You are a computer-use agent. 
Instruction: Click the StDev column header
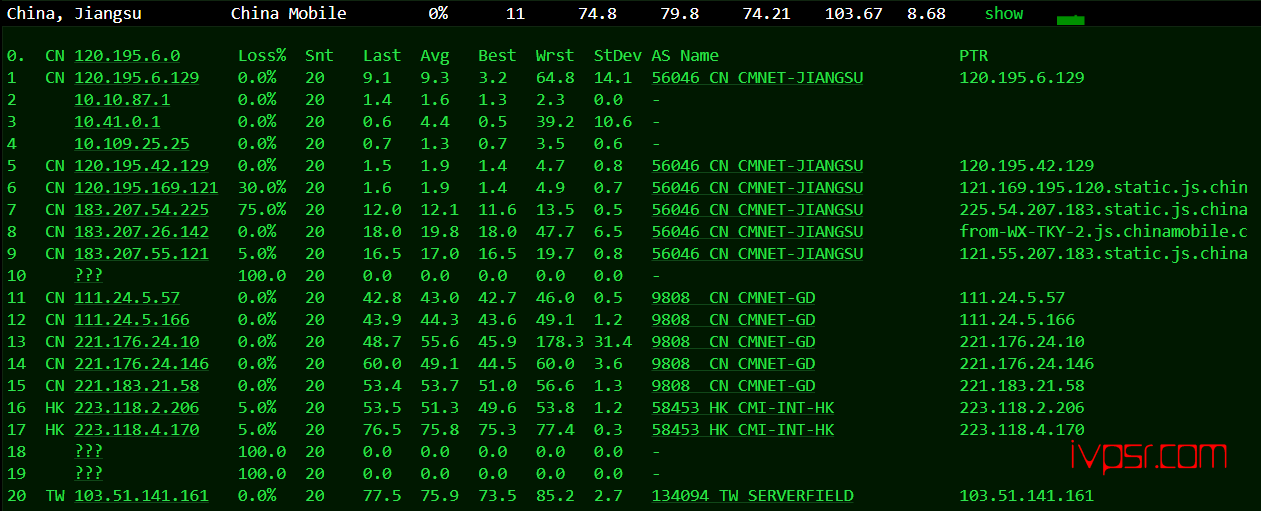point(617,56)
